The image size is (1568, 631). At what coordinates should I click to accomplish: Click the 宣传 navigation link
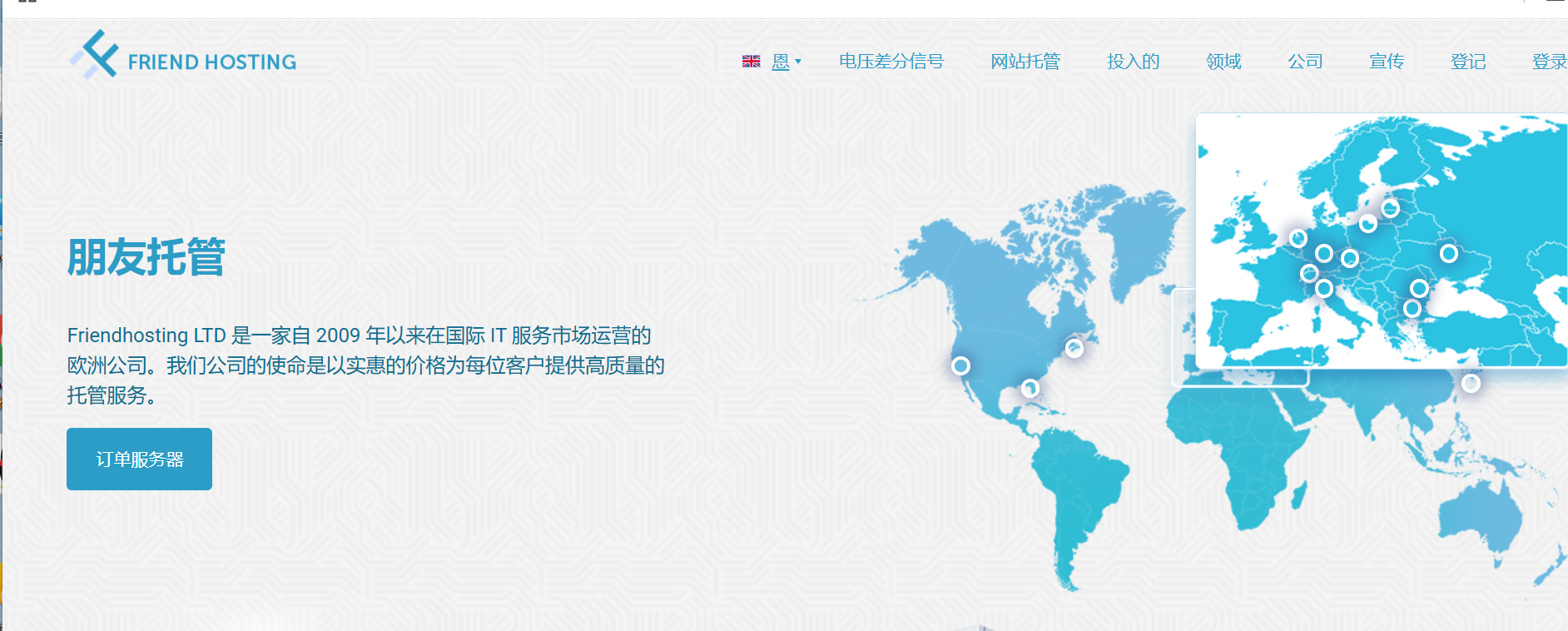click(1386, 62)
